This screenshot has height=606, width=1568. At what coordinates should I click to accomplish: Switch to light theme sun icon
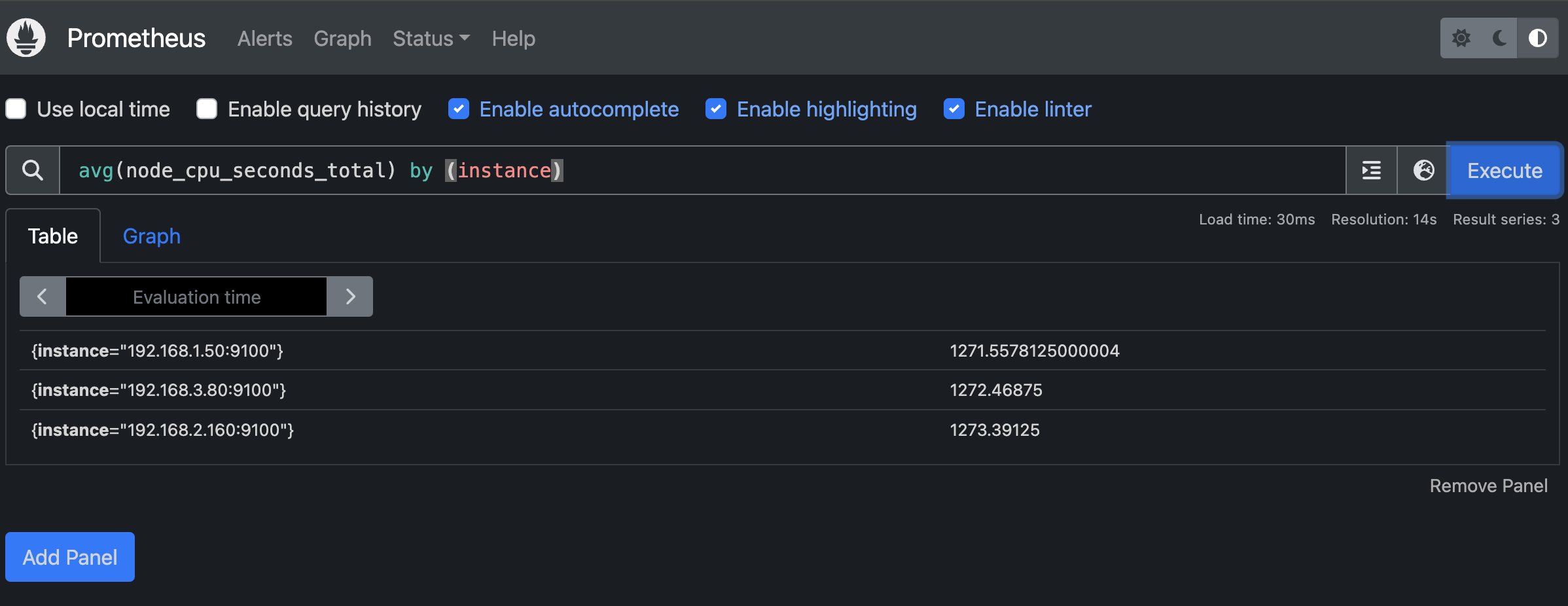[x=1461, y=38]
